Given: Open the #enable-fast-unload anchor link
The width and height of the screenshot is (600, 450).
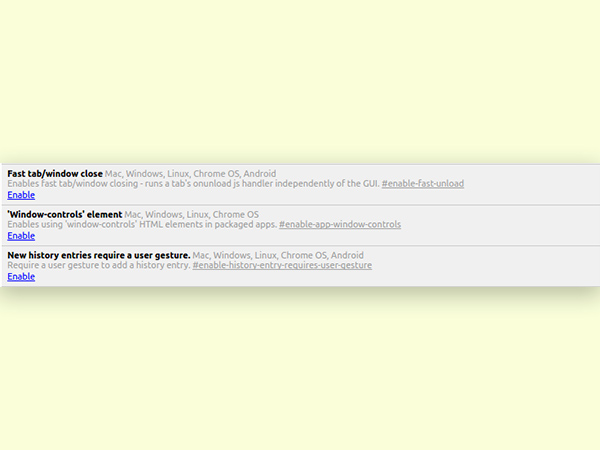Looking at the screenshot, I should pos(423,184).
